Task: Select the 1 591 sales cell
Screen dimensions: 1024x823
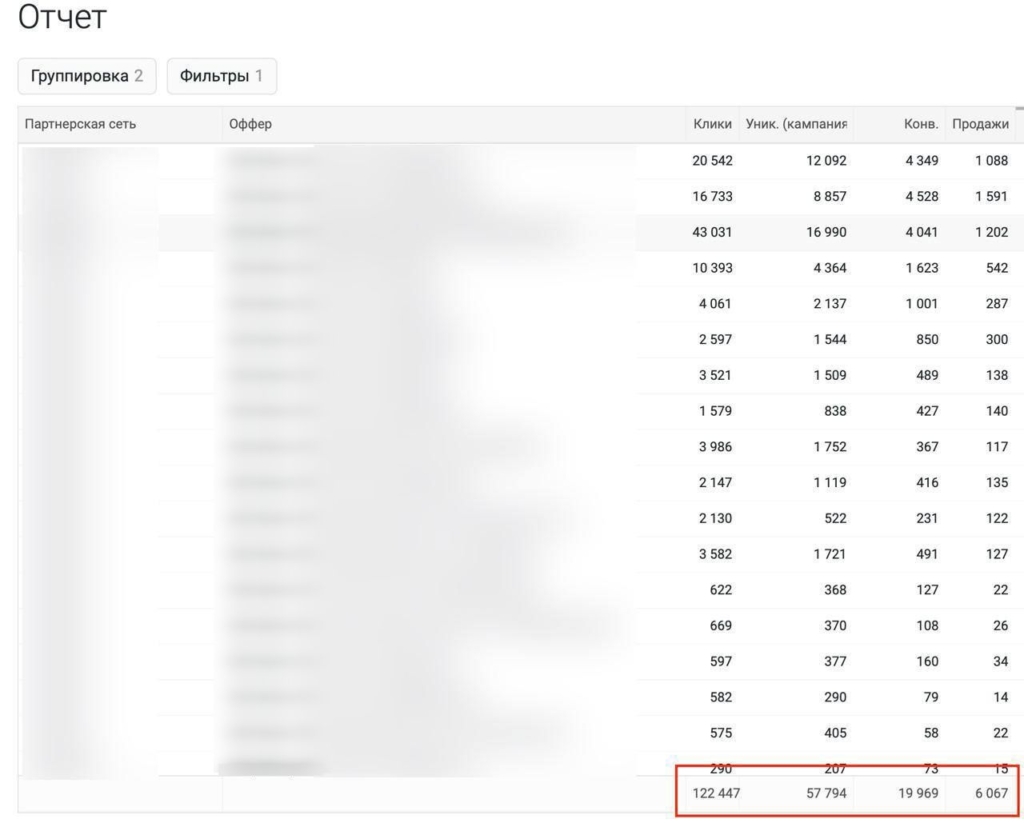Action: click(x=990, y=196)
